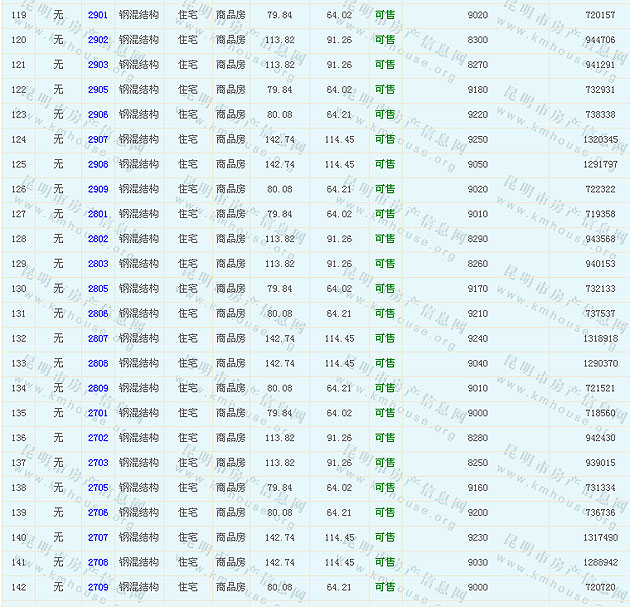Click the 2908 room link

(97, 165)
